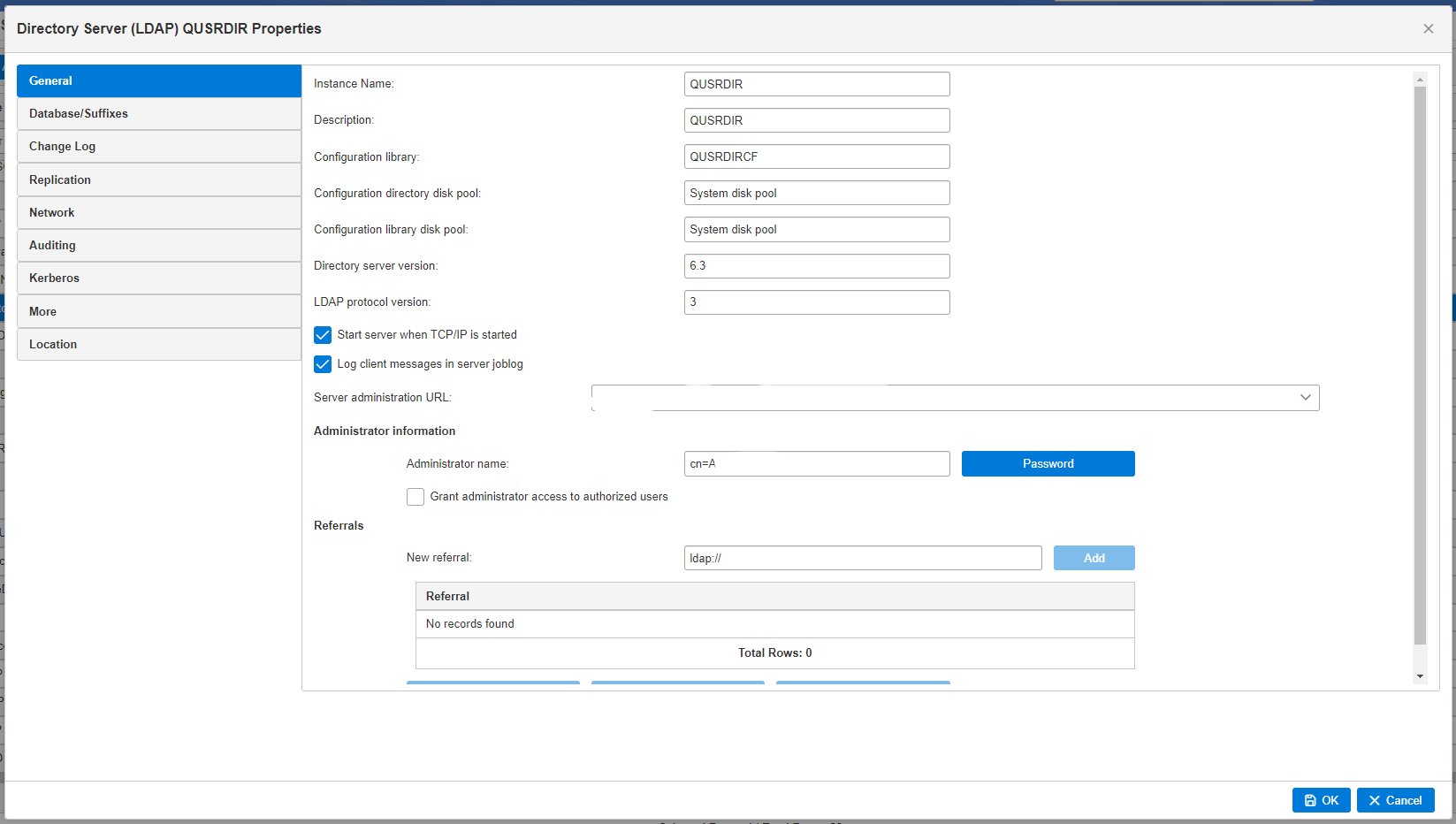Viewport: 1456px width, 824px height.
Task: Click the X icon on the Cancel button
Action: (1376, 800)
